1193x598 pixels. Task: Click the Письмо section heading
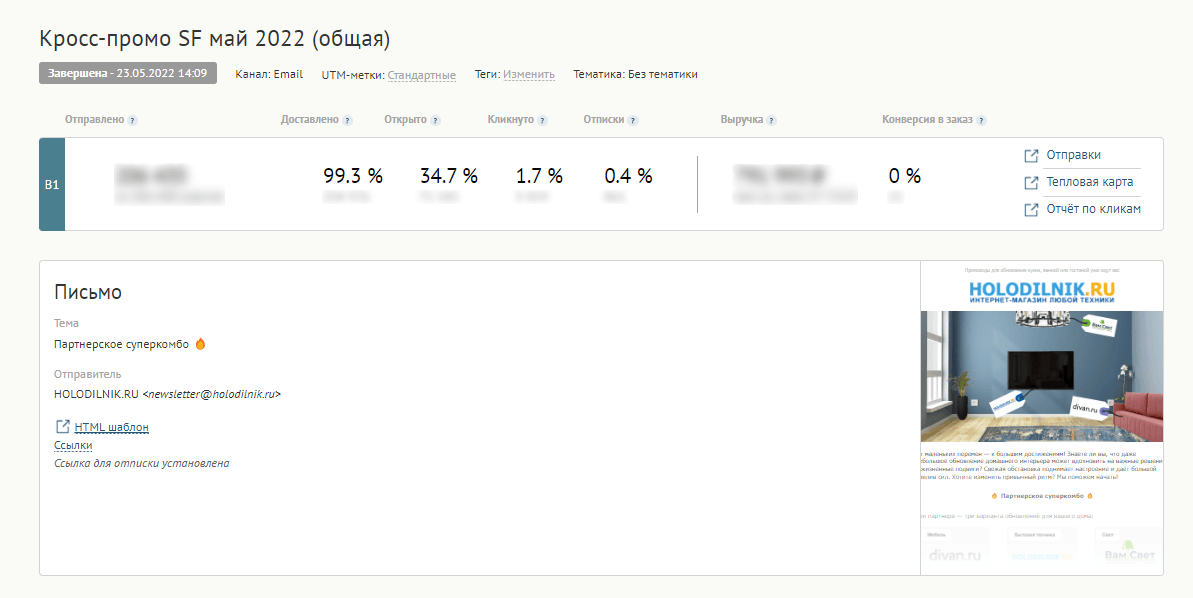[87, 292]
